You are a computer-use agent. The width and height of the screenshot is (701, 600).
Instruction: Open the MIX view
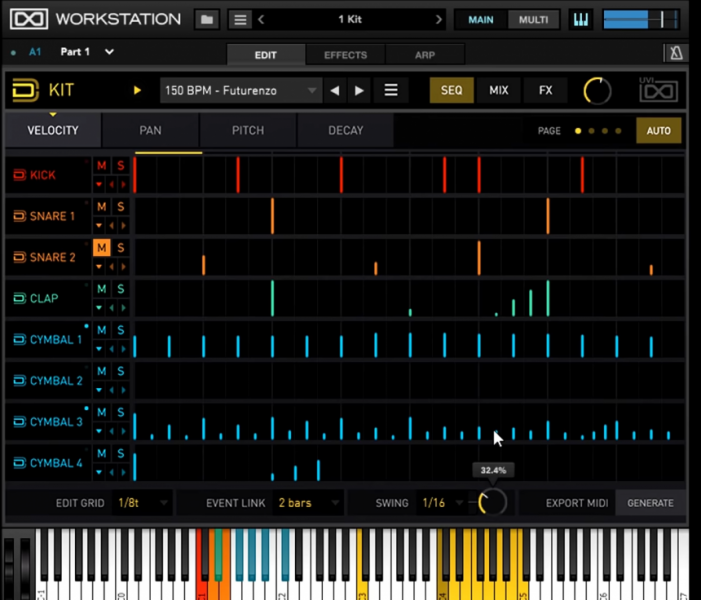coord(498,90)
